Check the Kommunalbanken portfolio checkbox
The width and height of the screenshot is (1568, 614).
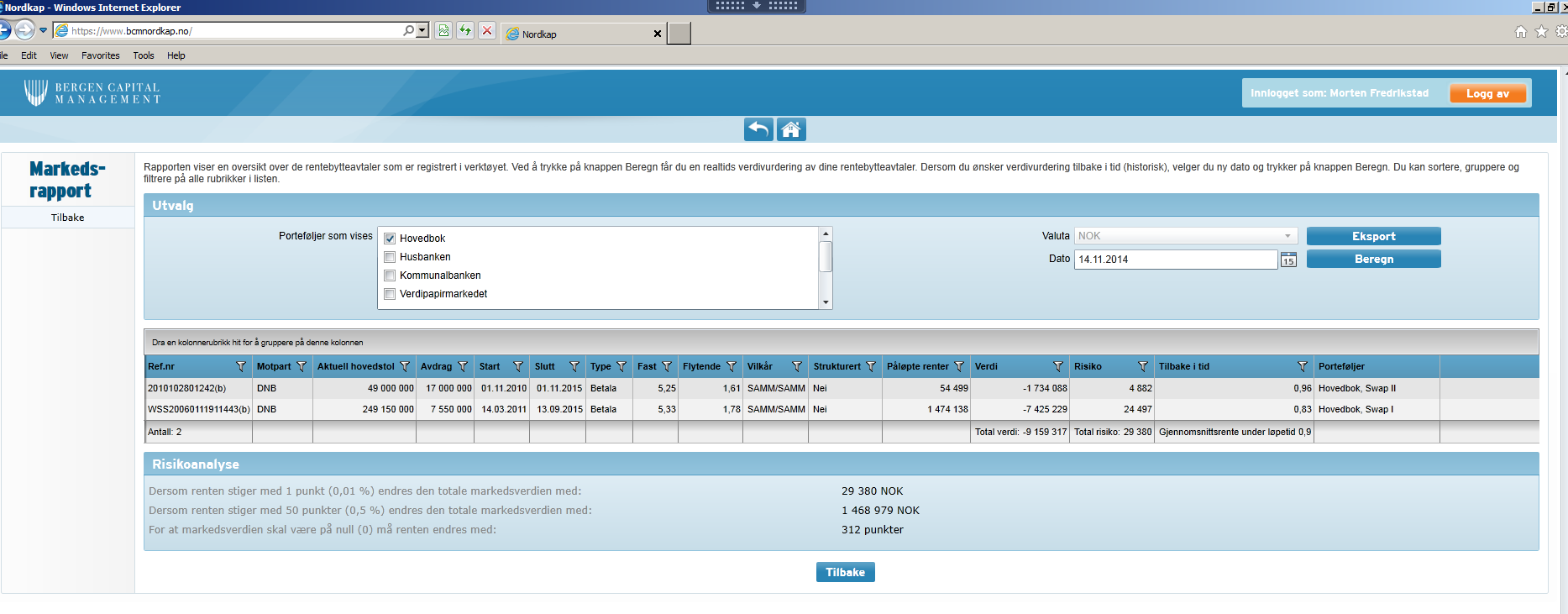390,276
